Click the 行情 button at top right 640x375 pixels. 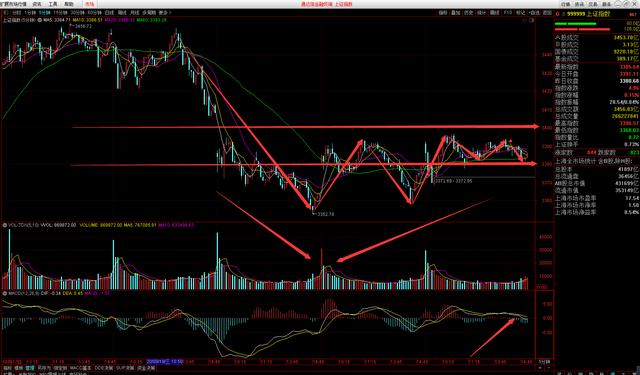click(x=565, y=4)
